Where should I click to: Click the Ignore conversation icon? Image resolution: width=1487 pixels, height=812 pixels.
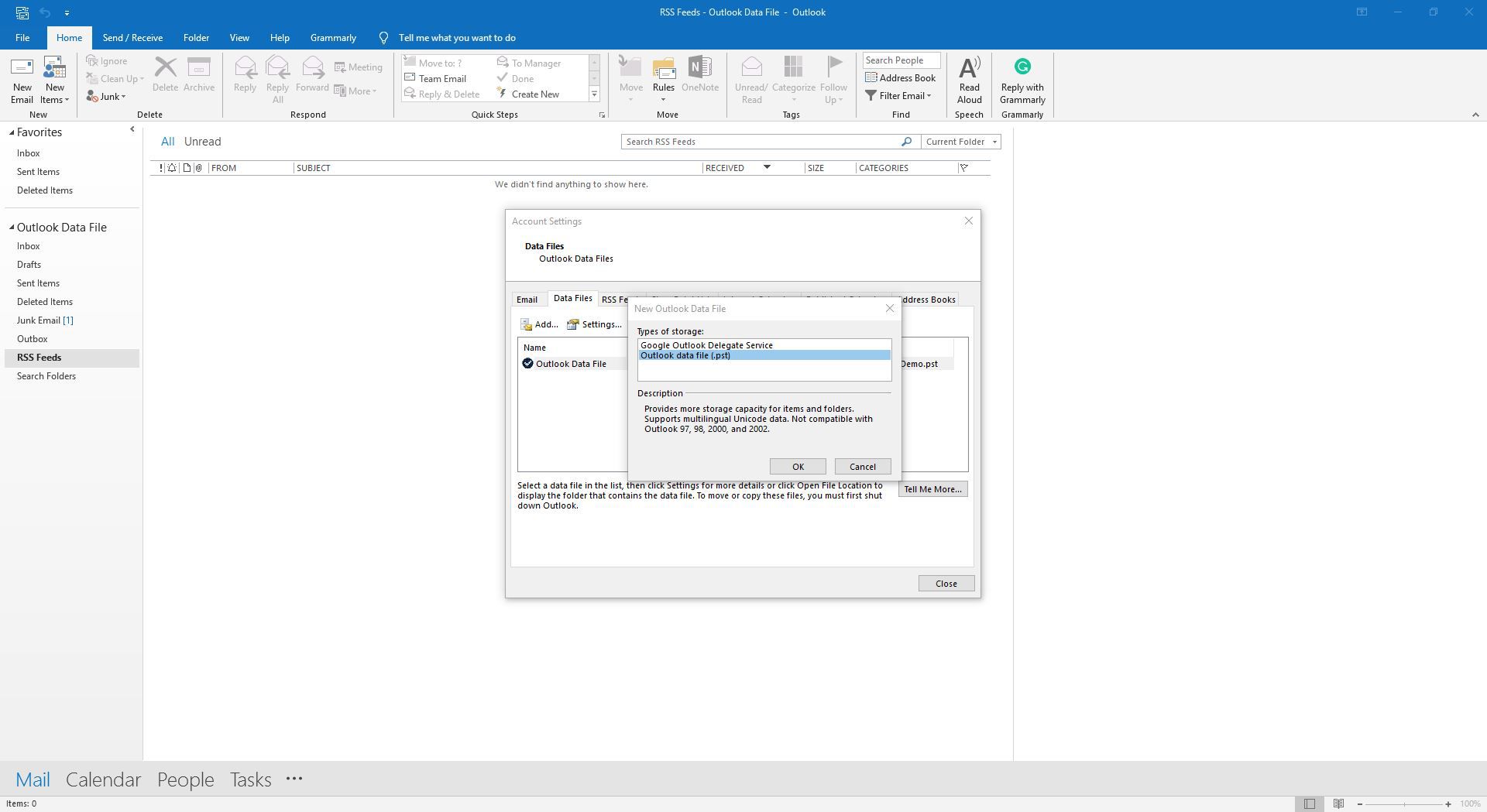tap(107, 61)
